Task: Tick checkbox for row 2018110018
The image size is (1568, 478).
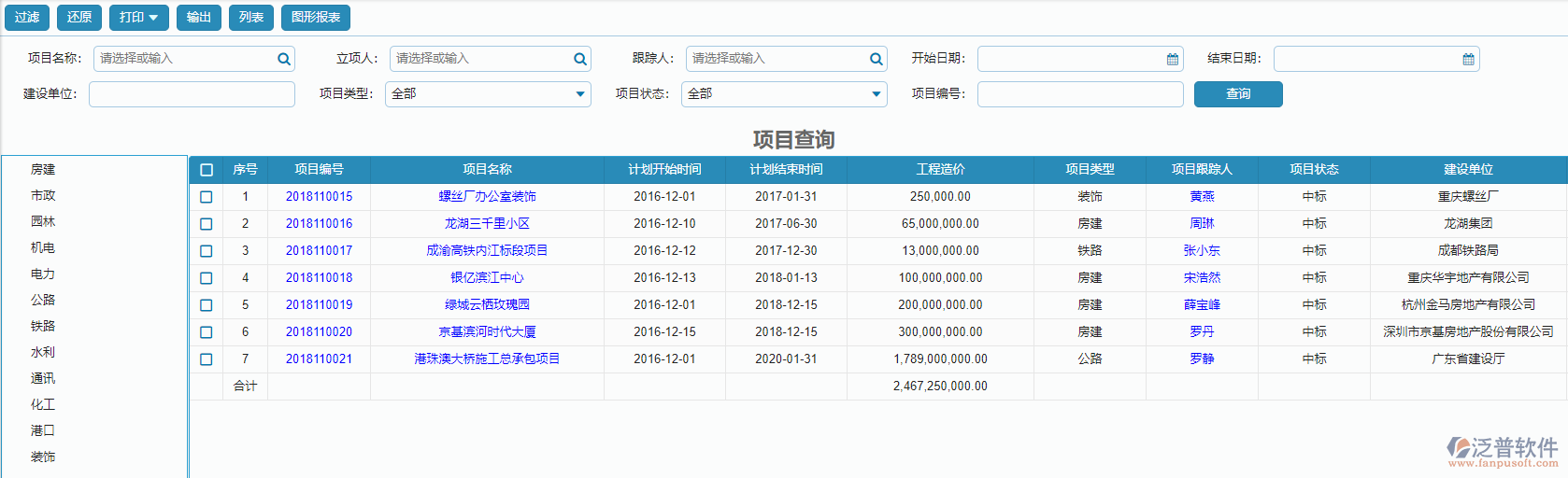Action: 207,278
